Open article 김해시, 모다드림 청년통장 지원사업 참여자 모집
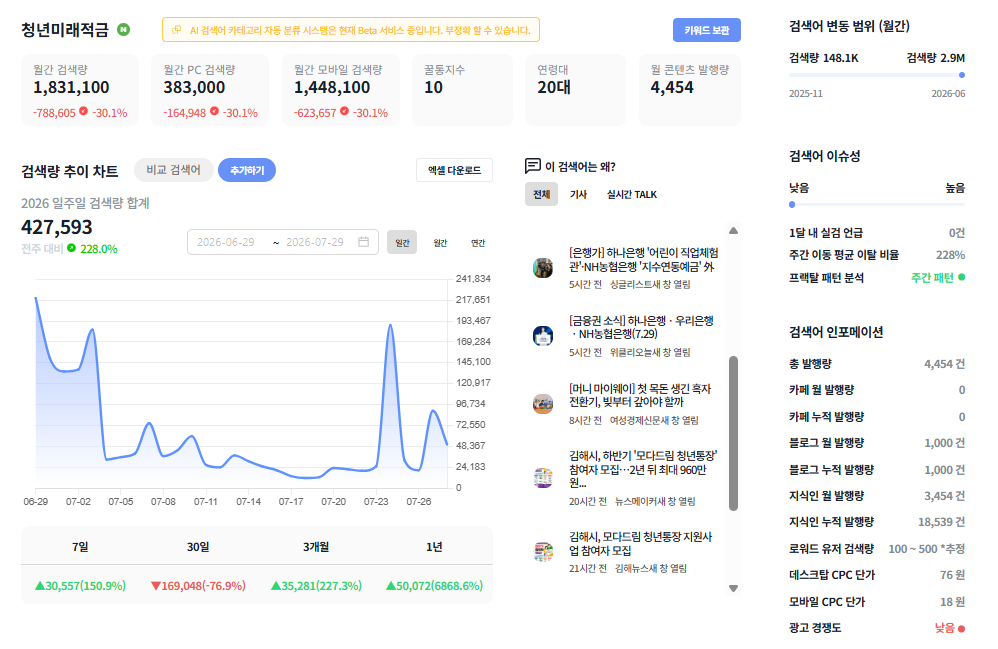998x649 pixels. (640, 543)
